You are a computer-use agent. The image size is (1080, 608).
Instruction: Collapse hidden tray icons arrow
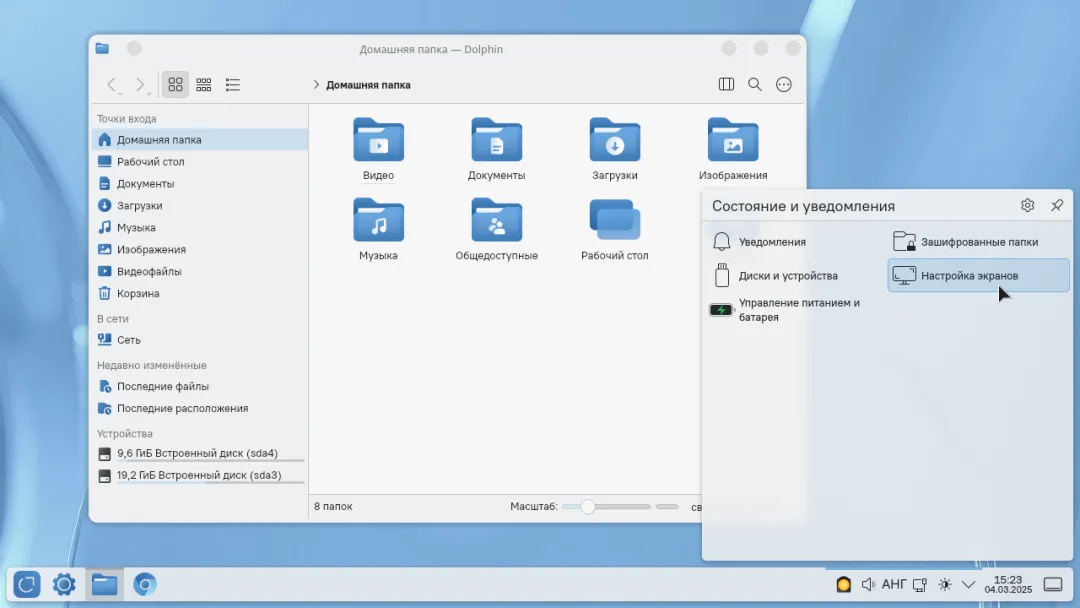point(968,585)
